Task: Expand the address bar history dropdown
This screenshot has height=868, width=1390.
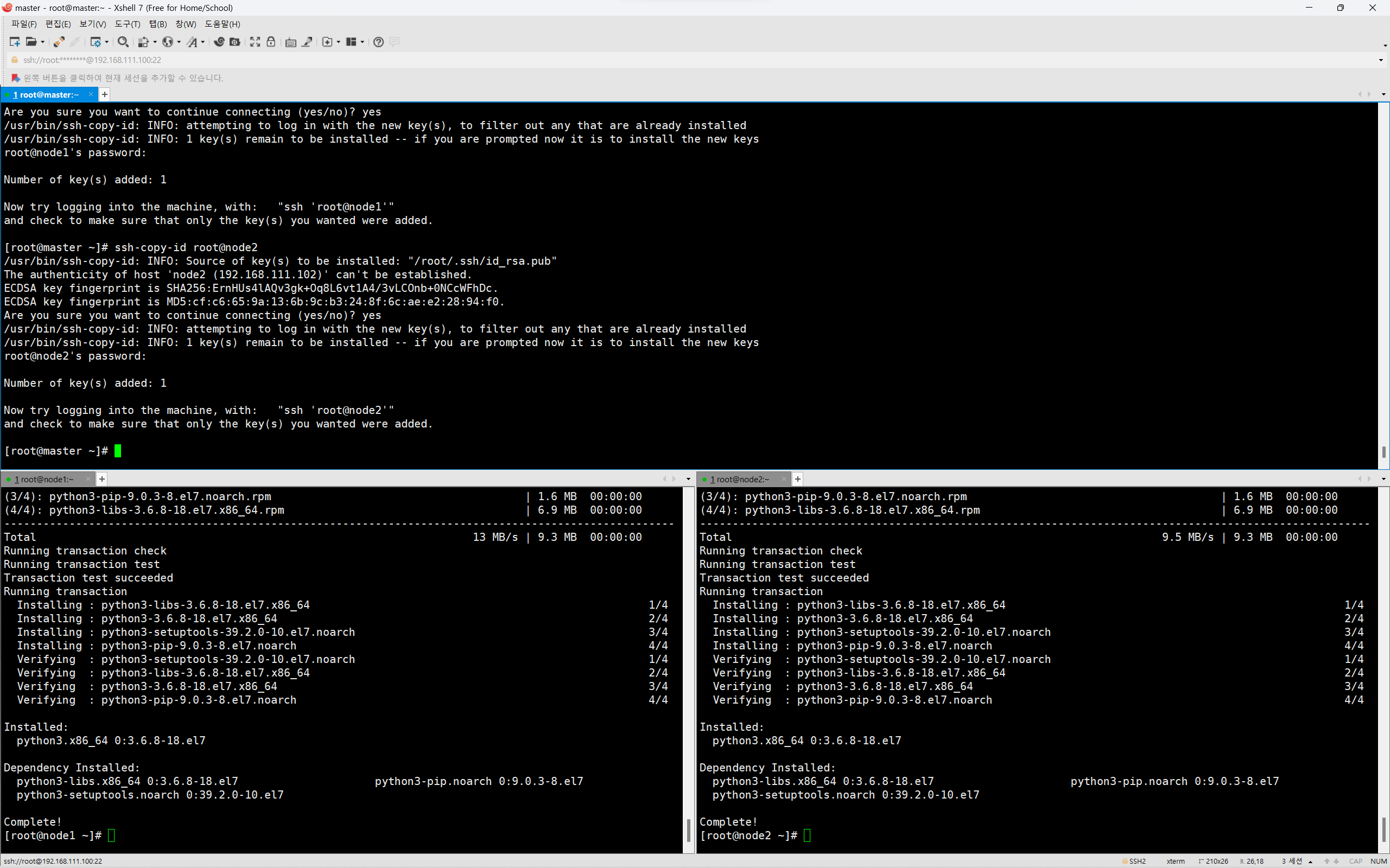Action: tap(1381, 60)
